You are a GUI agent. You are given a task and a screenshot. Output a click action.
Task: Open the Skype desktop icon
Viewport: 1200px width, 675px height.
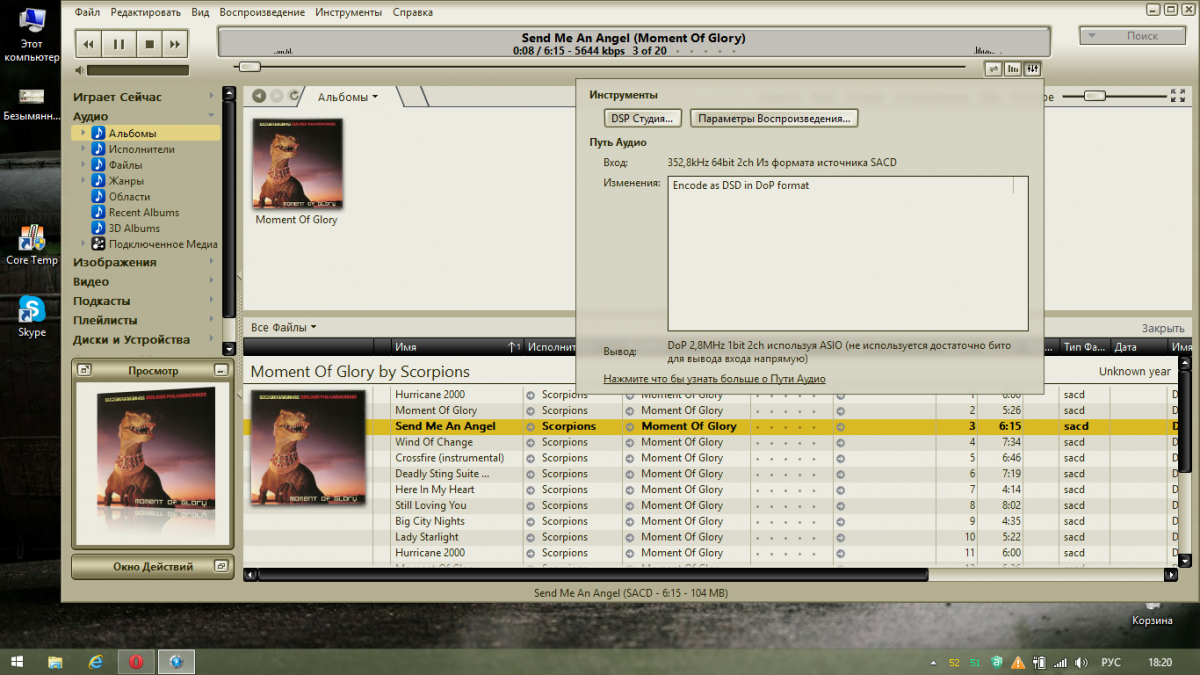(32, 317)
